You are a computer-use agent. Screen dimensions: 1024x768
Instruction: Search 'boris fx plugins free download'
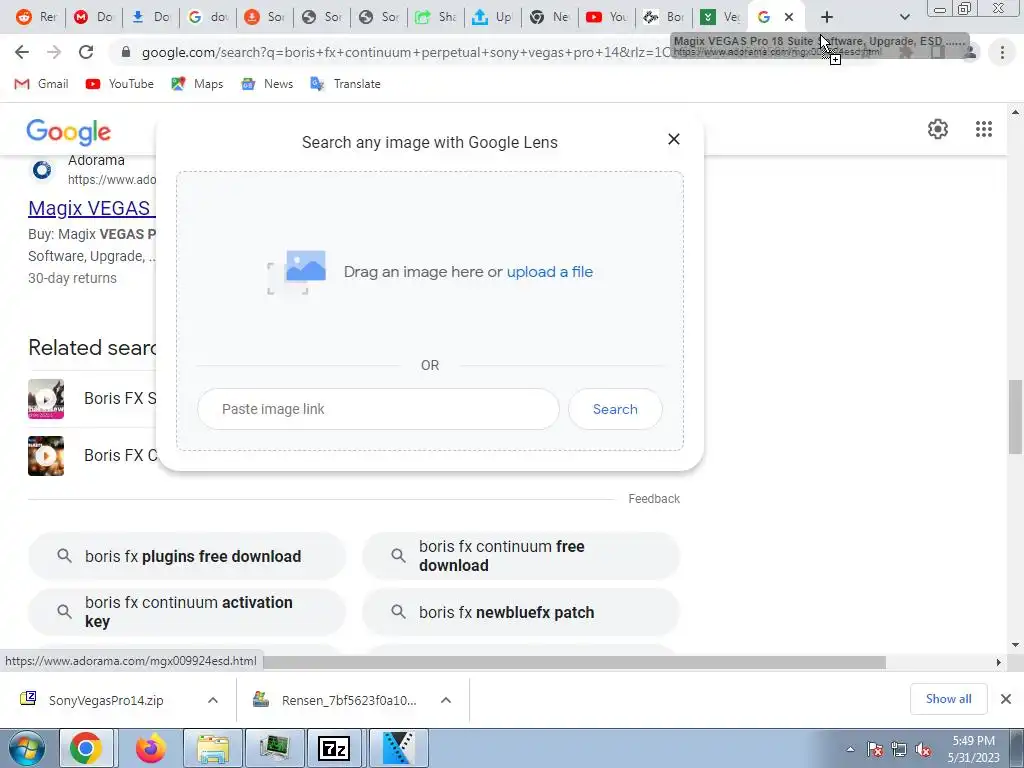click(x=187, y=556)
